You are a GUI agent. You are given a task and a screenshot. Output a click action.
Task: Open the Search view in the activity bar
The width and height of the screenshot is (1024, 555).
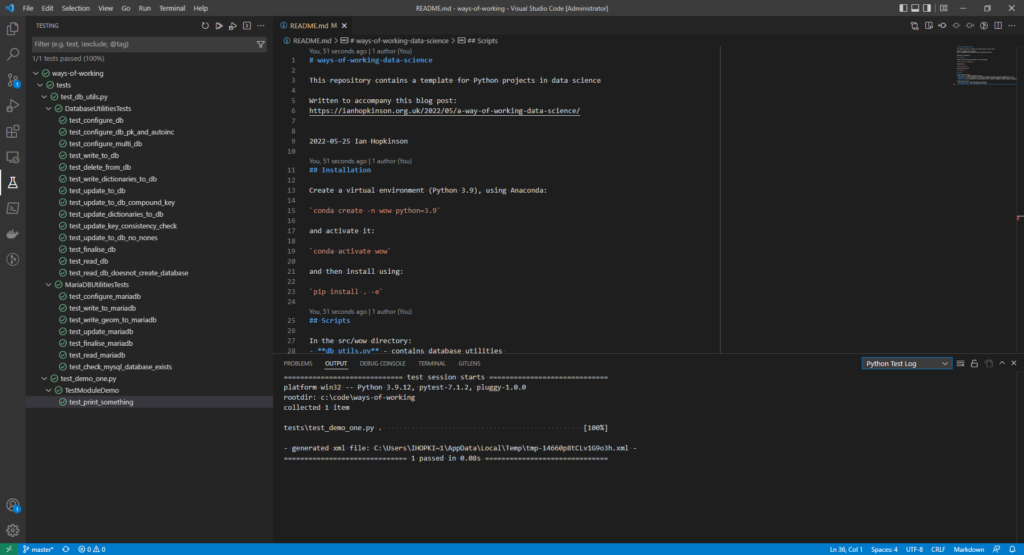point(12,55)
